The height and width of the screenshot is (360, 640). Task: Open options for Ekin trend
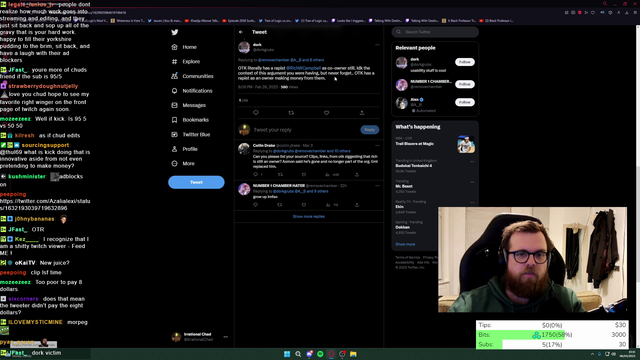click(x=472, y=202)
